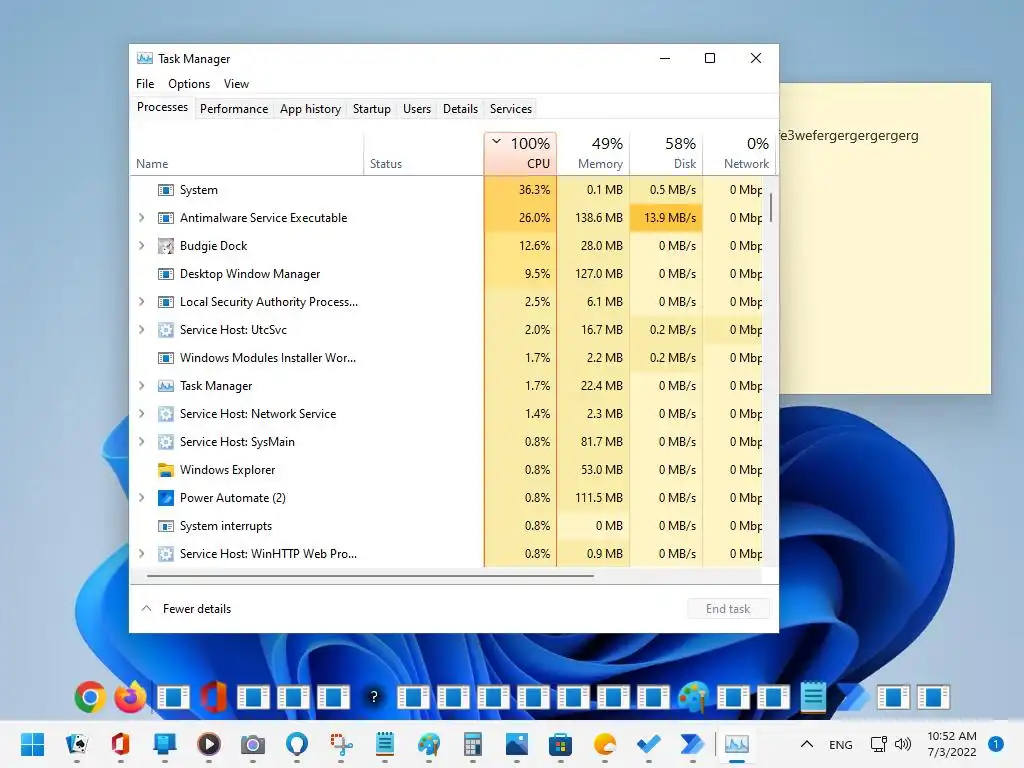Open the Office icon in the Budgie dock
The image size is (1024, 768).
[213, 697]
